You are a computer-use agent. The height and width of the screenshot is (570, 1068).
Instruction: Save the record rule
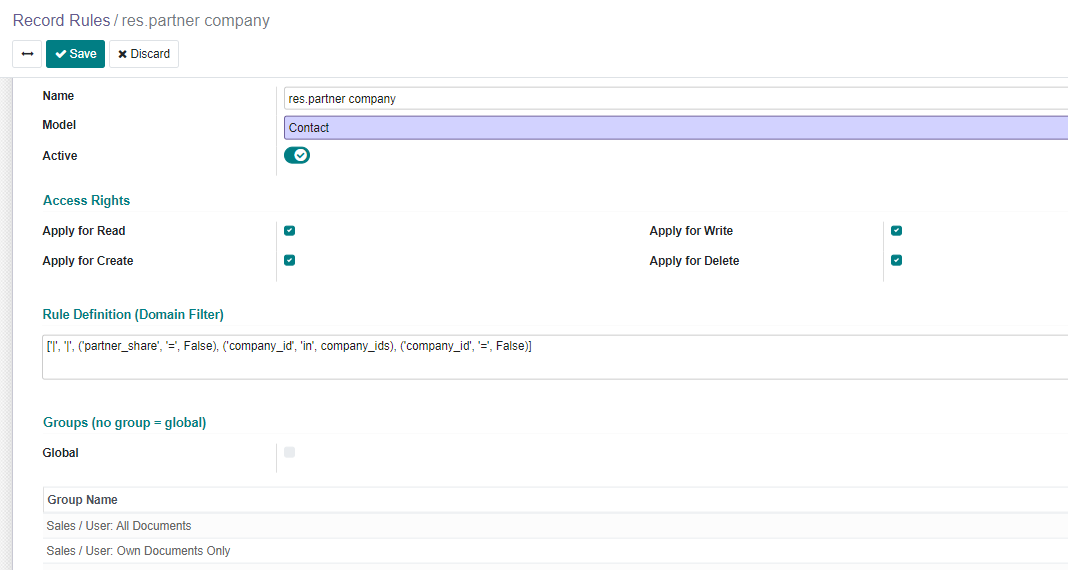click(75, 54)
